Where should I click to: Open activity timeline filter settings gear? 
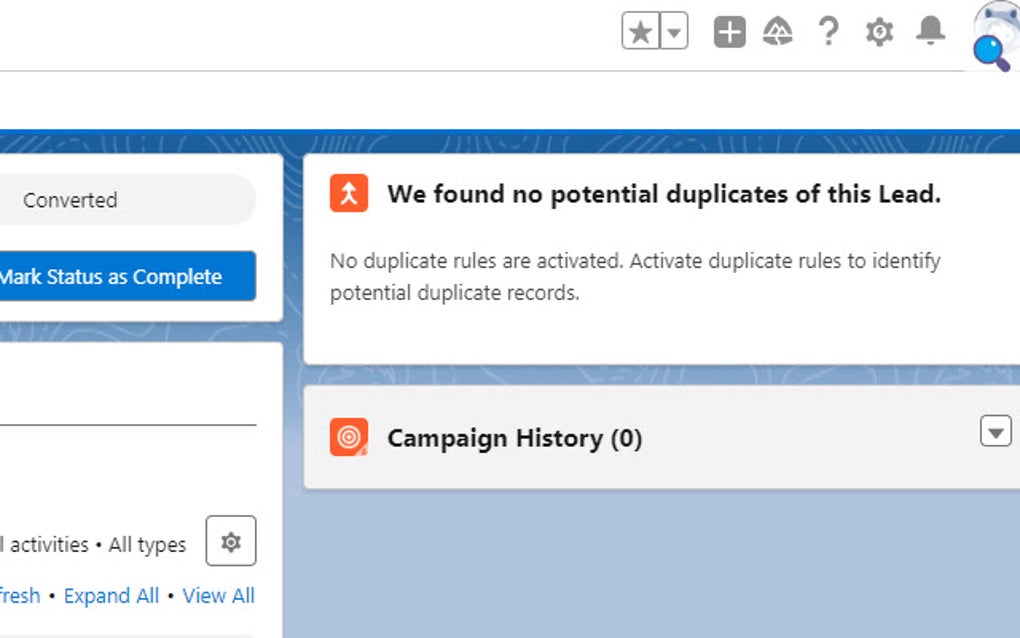231,541
